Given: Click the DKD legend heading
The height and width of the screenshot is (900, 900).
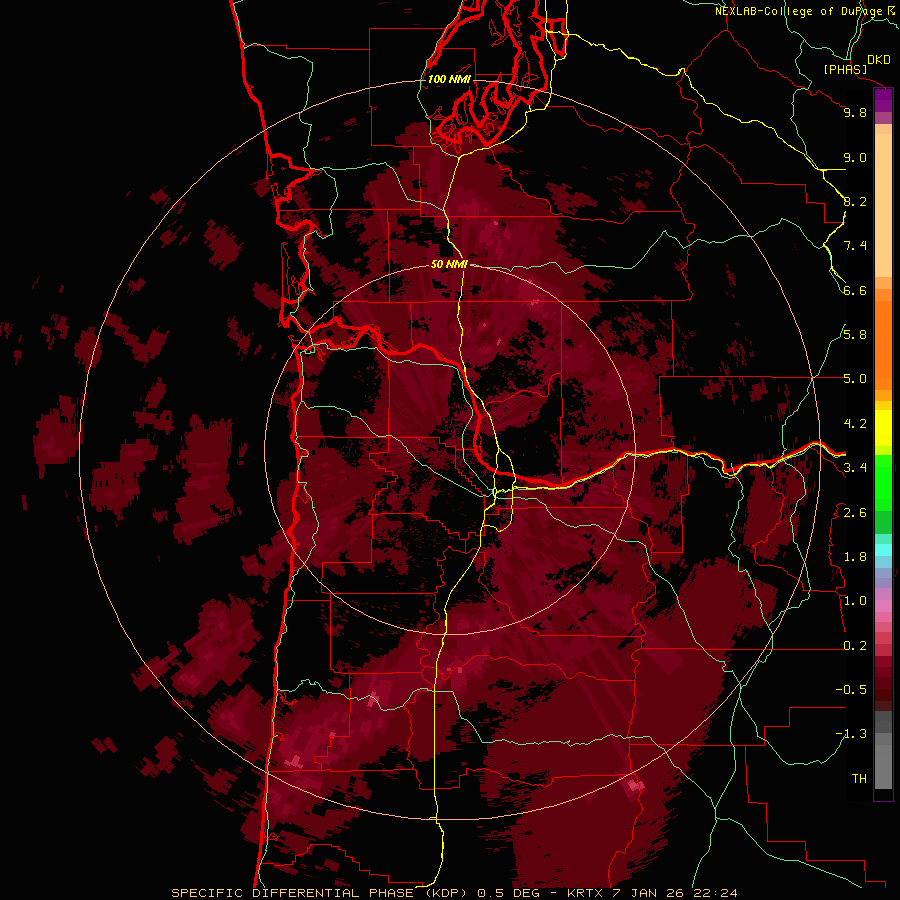Looking at the screenshot, I should [x=879, y=60].
